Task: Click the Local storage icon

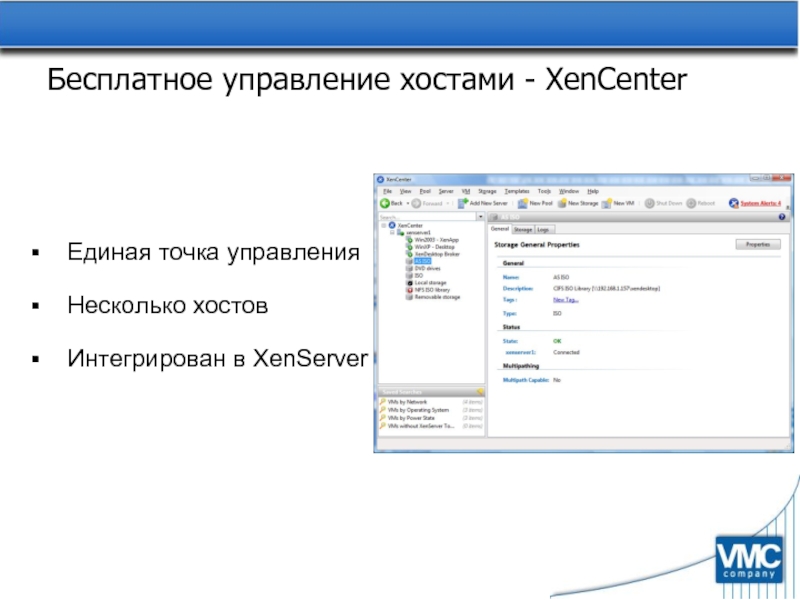Action: coord(409,282)
